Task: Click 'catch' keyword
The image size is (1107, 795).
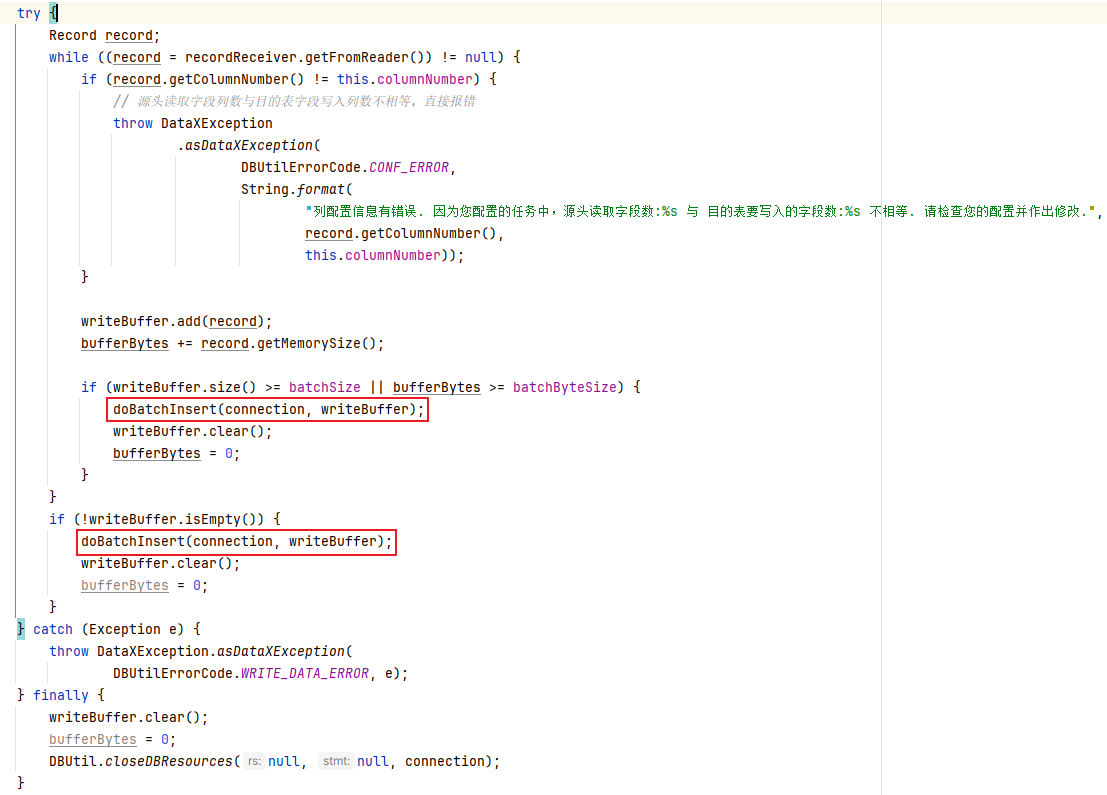Action: 53,629
